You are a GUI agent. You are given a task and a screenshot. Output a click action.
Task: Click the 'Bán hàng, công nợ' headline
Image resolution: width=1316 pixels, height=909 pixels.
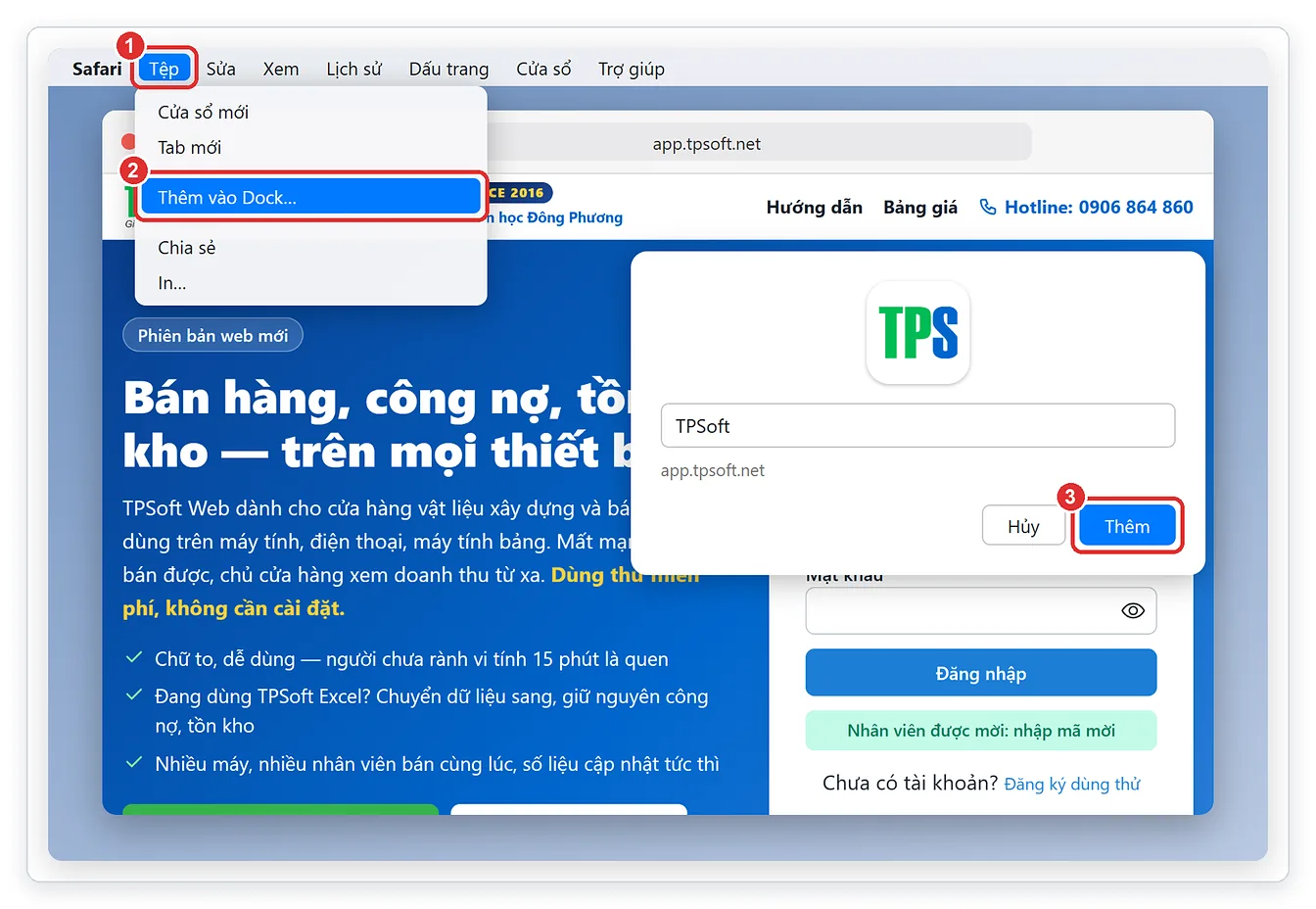[x=378, y=424]
